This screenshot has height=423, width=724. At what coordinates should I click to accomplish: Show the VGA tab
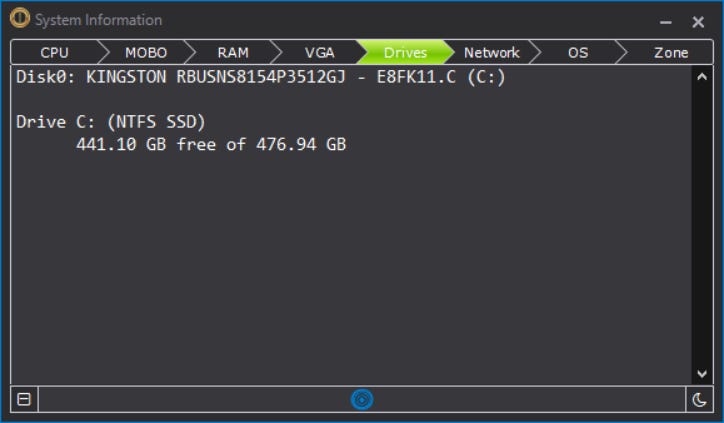[320, 52]
